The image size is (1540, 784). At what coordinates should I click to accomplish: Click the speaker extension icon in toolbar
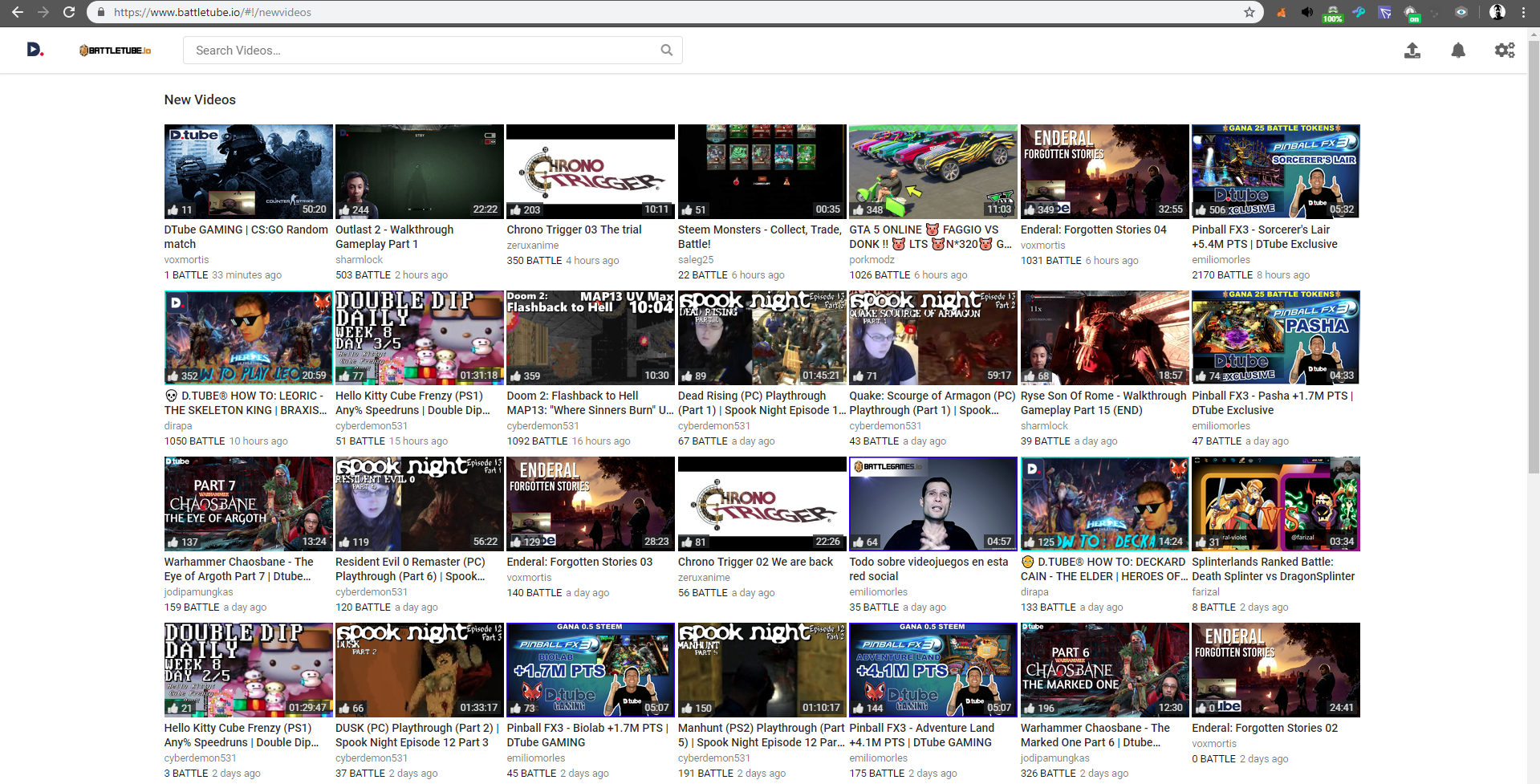click(1307, 12)
